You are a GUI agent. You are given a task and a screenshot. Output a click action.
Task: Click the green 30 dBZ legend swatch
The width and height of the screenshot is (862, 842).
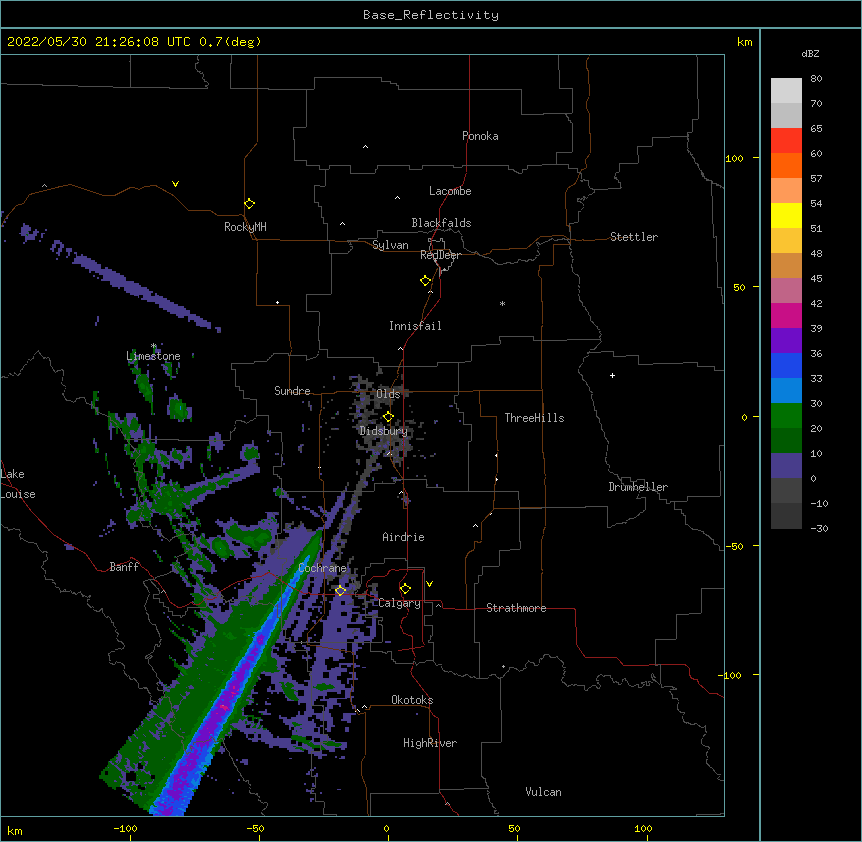click(x=786, y=416)
